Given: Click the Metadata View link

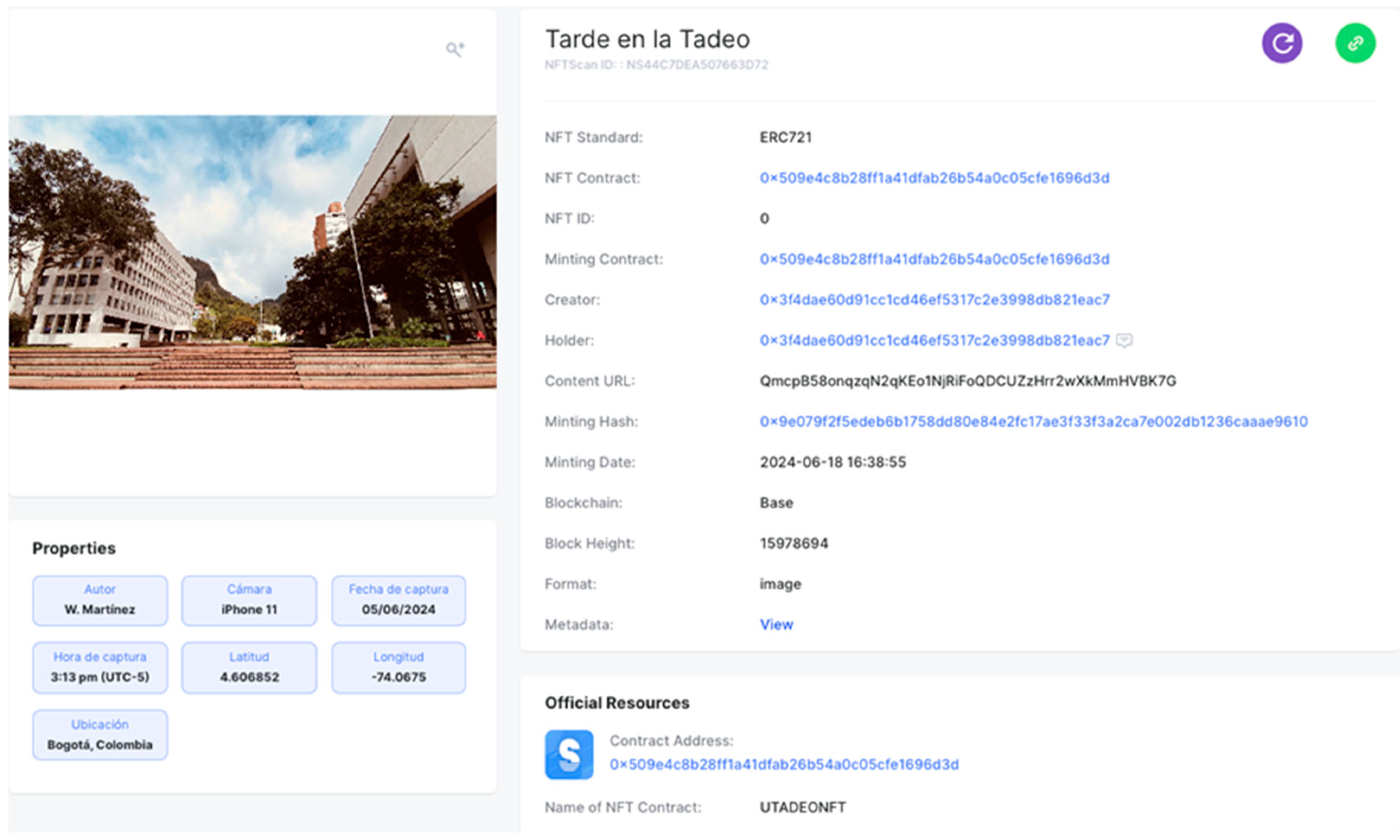Looking at the screenshot, I should pos(776,624).
